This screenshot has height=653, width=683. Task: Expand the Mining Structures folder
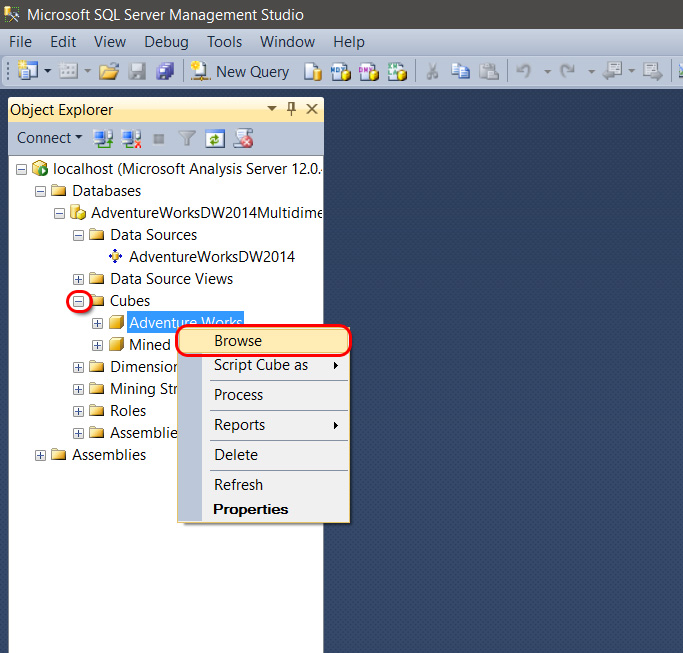pyautogui.click(x=78, y=389)
